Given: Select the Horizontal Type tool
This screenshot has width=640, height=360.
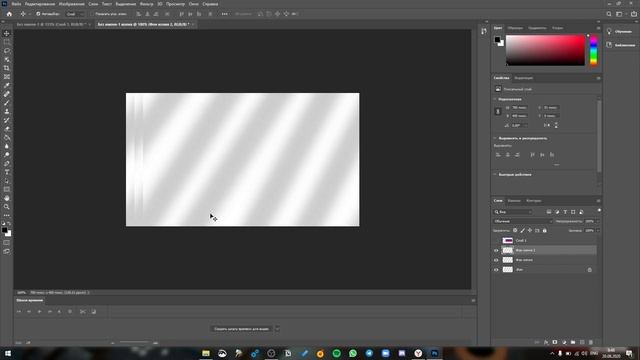Looking at the screenshot, I should point(7,172).
